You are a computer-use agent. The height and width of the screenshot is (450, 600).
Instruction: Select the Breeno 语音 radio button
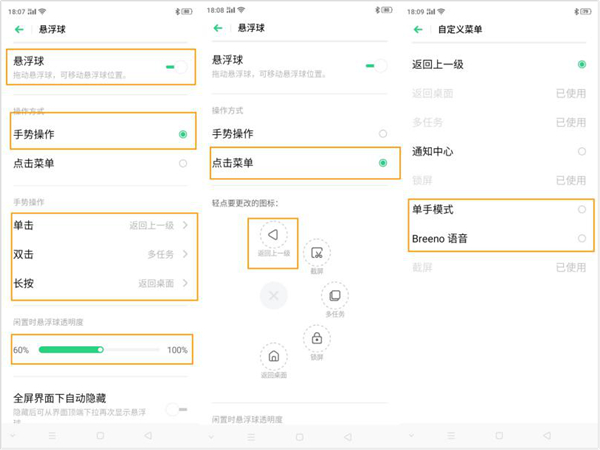(x=581, y=238)
